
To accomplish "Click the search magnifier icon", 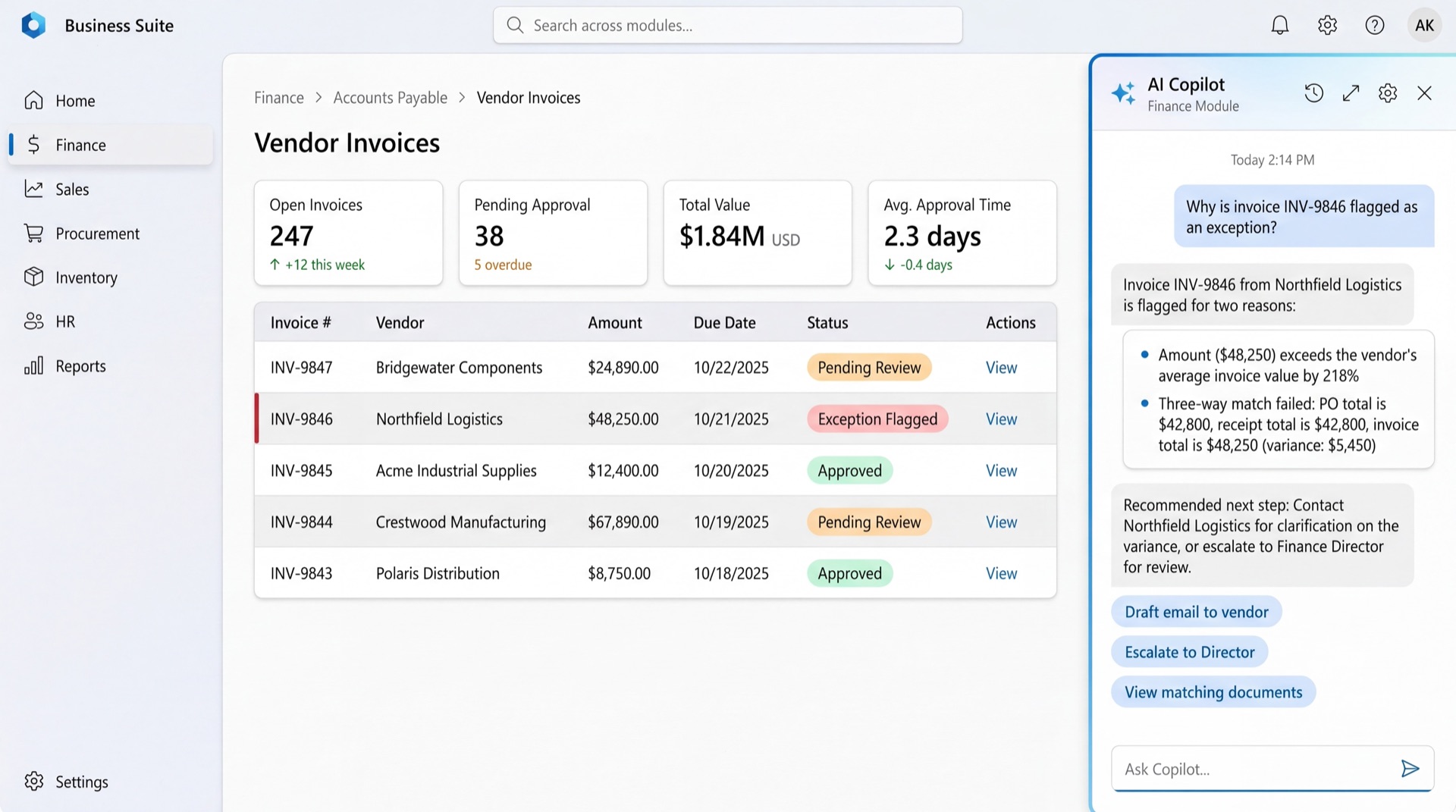I will 515,25.
